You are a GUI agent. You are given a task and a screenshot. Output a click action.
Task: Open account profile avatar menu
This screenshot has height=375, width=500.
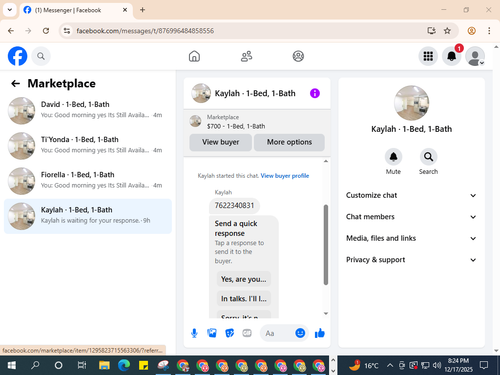475,56
